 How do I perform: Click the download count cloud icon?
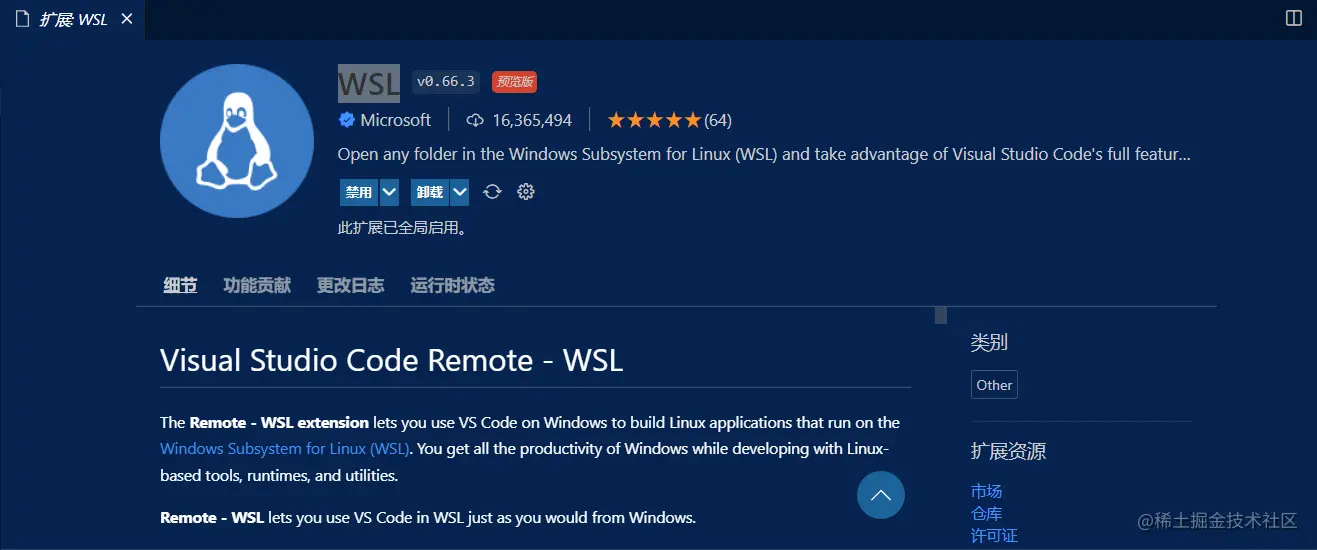pyautogui.click(x=475, y=120)
